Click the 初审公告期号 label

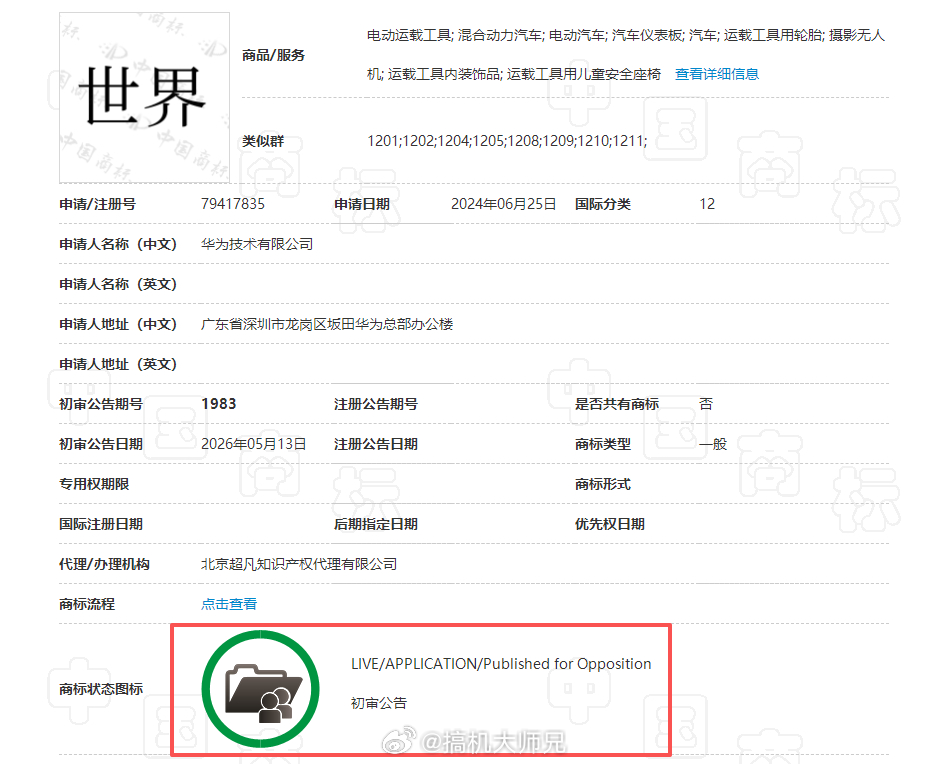[x=101, y=404]
